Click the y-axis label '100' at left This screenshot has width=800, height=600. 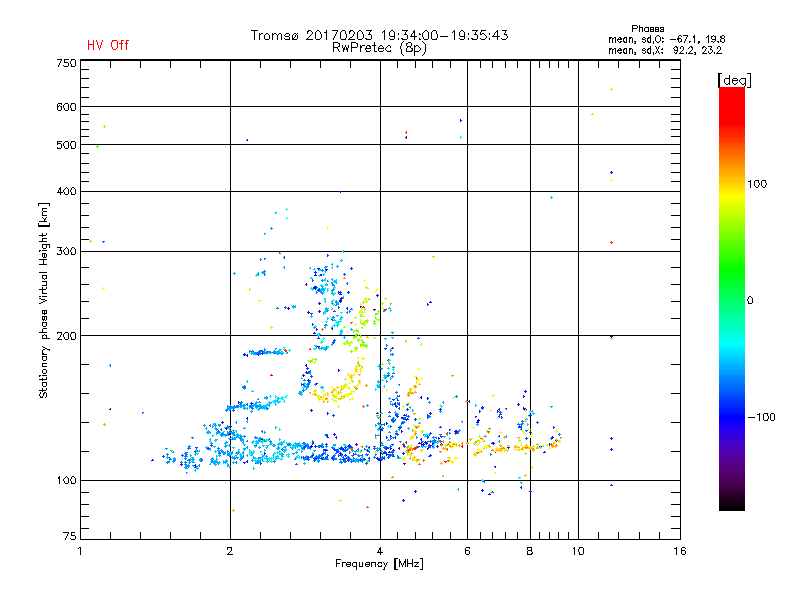[x=66, y=481]
